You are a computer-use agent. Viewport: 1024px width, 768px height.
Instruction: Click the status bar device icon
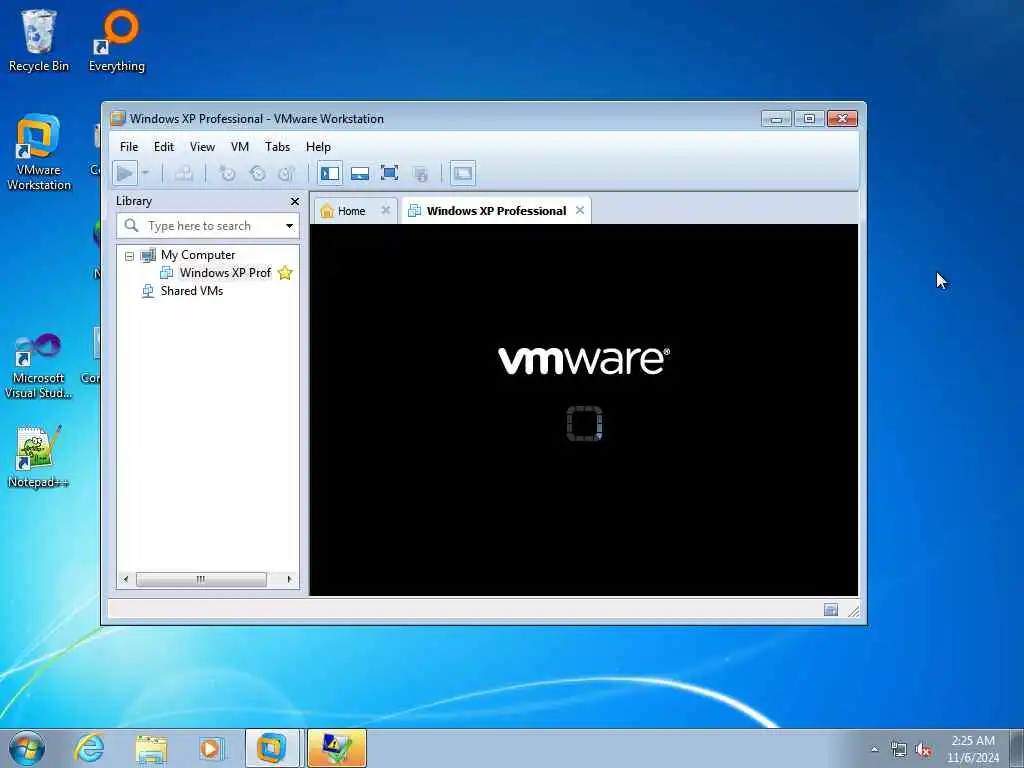pyautogui.click(x=831, y=610)
